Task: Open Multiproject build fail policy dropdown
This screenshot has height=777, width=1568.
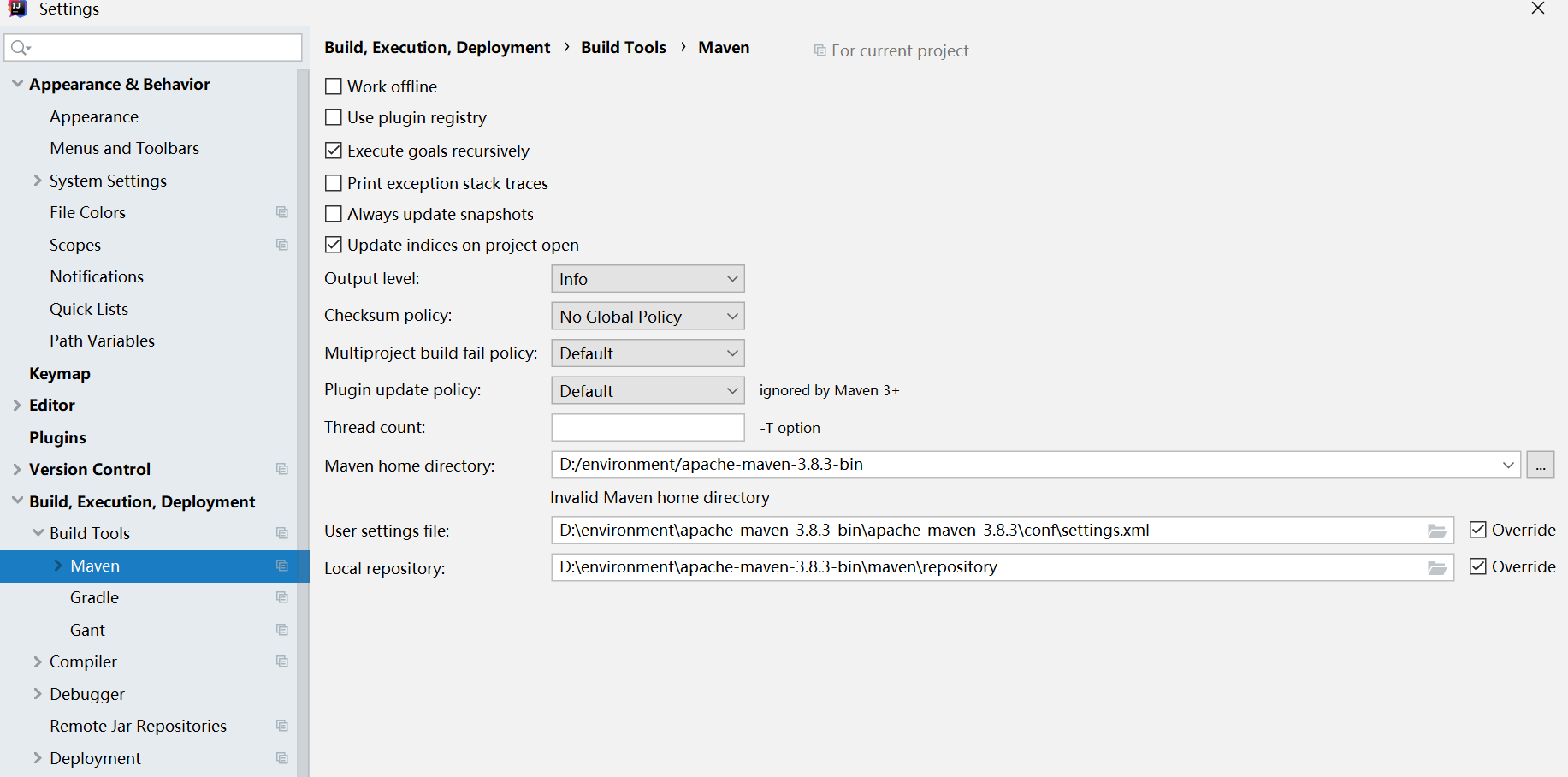Action: pyautogui.click(x=648, y=353)
